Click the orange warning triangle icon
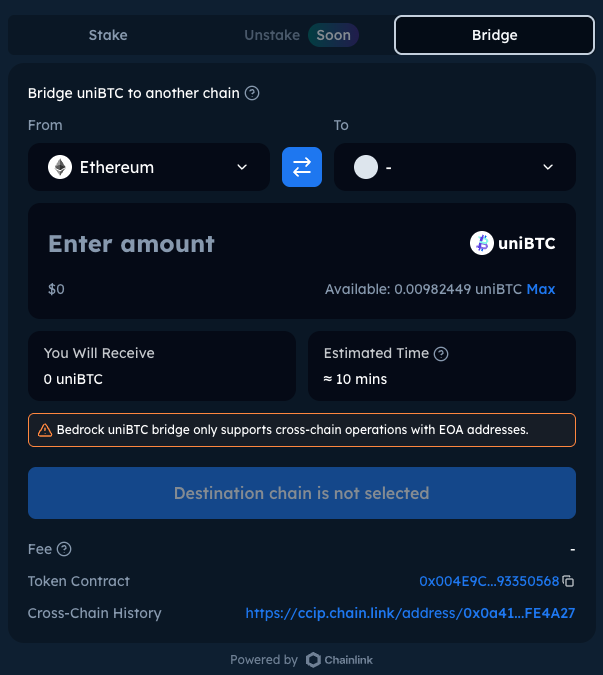The image size is (603, 675). pyautogui.click(x=45, y=430)
